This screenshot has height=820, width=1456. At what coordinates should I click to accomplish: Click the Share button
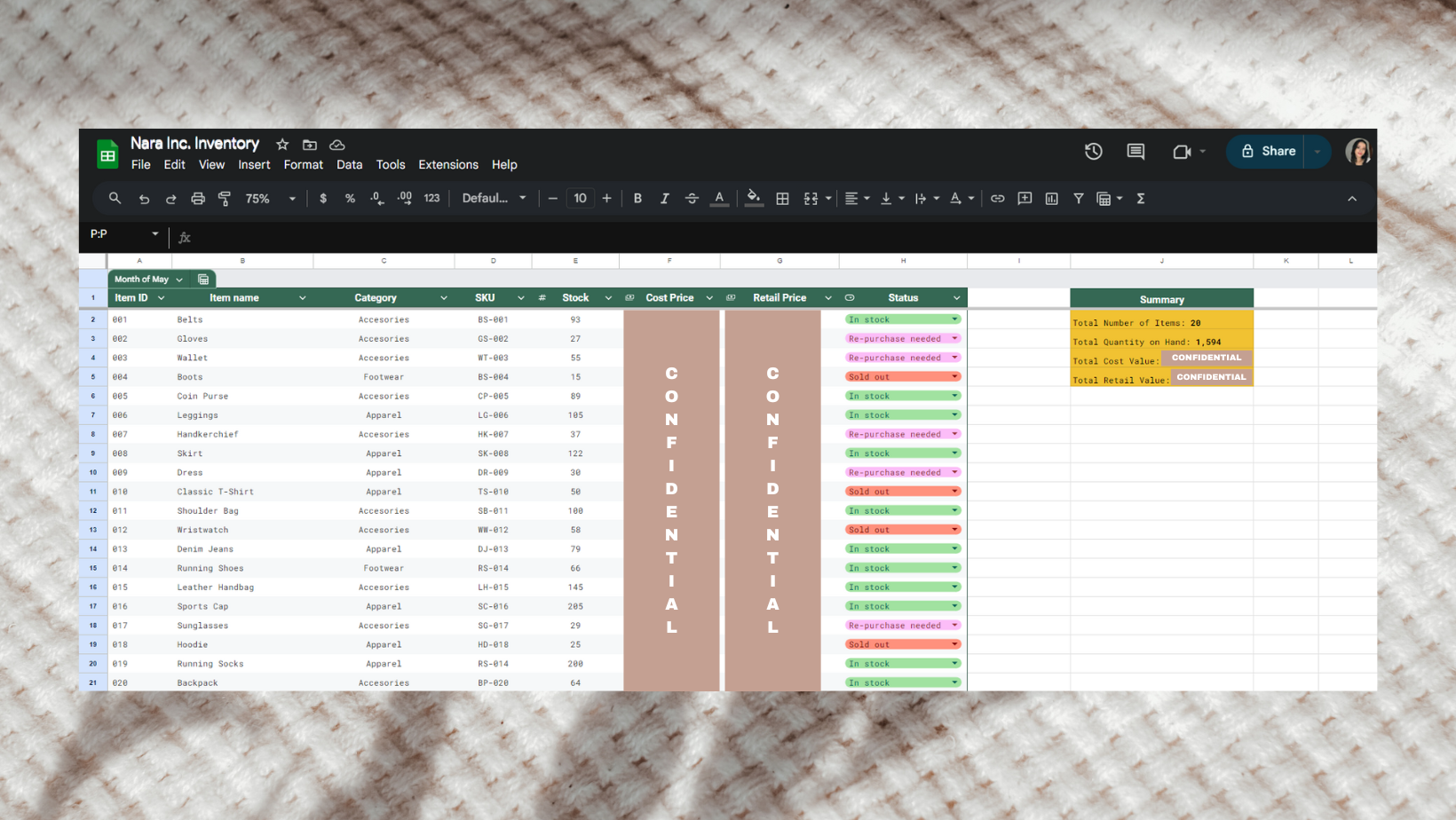(x=1267, y=152)
